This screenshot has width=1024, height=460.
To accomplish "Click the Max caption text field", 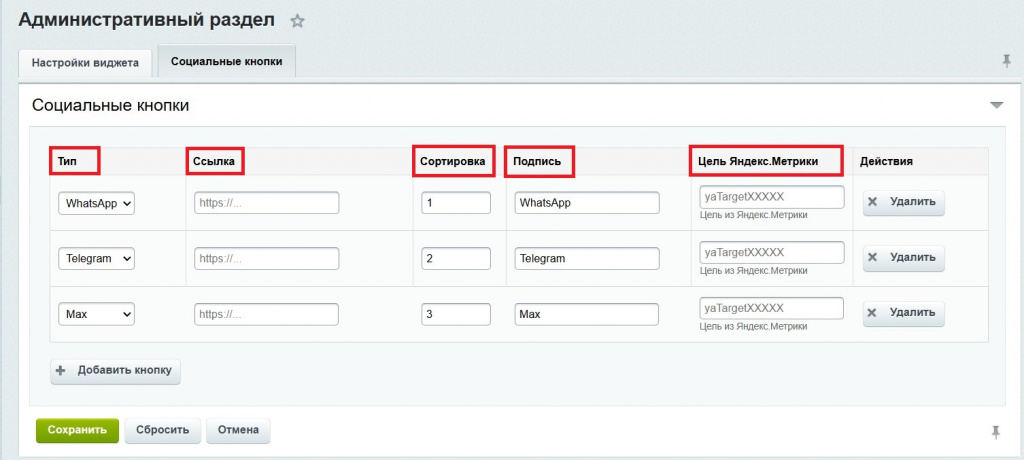I will (x=586, y=314).
